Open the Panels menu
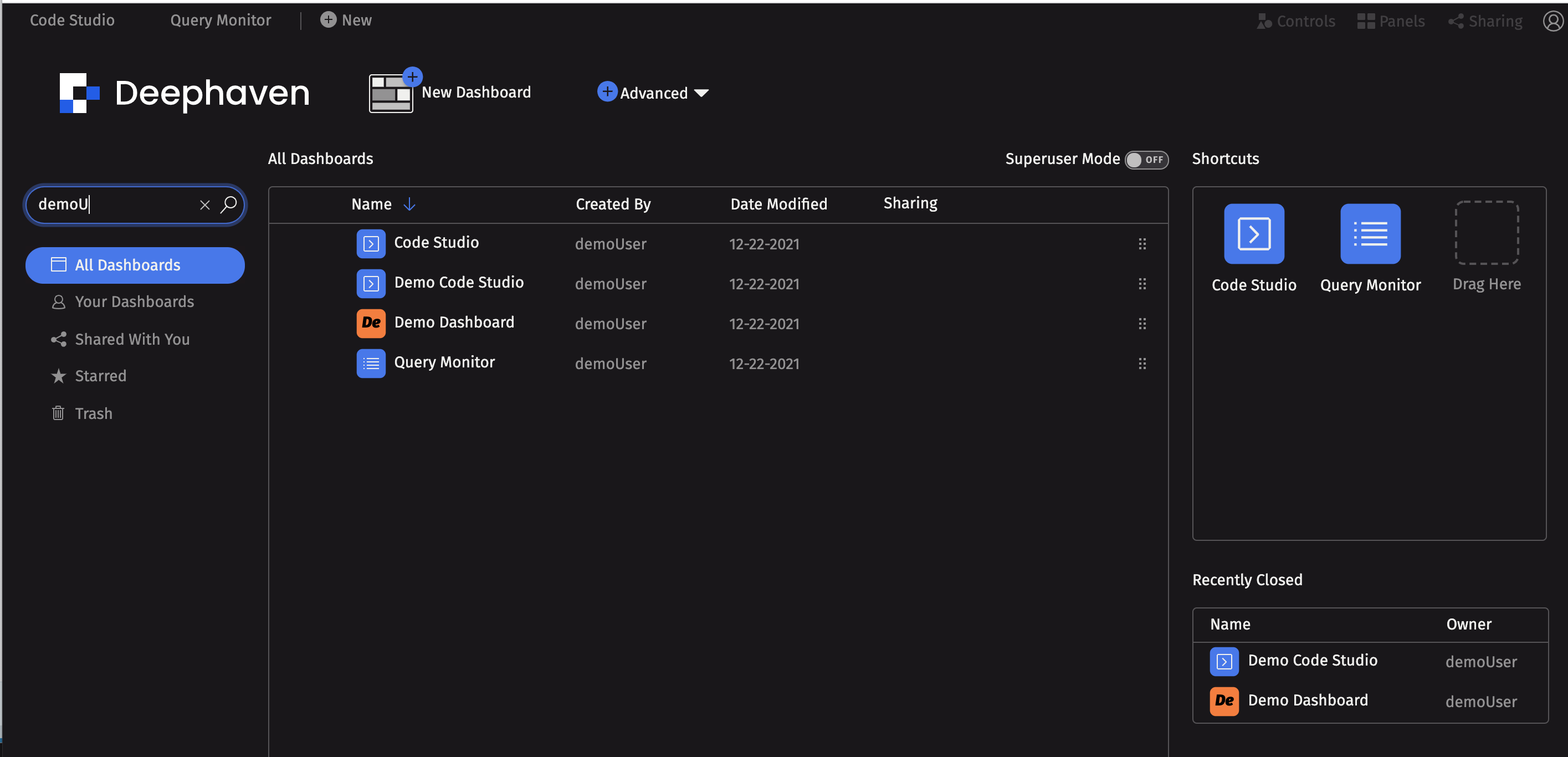Screen dimensions: 1568x757 [1391, 21]
